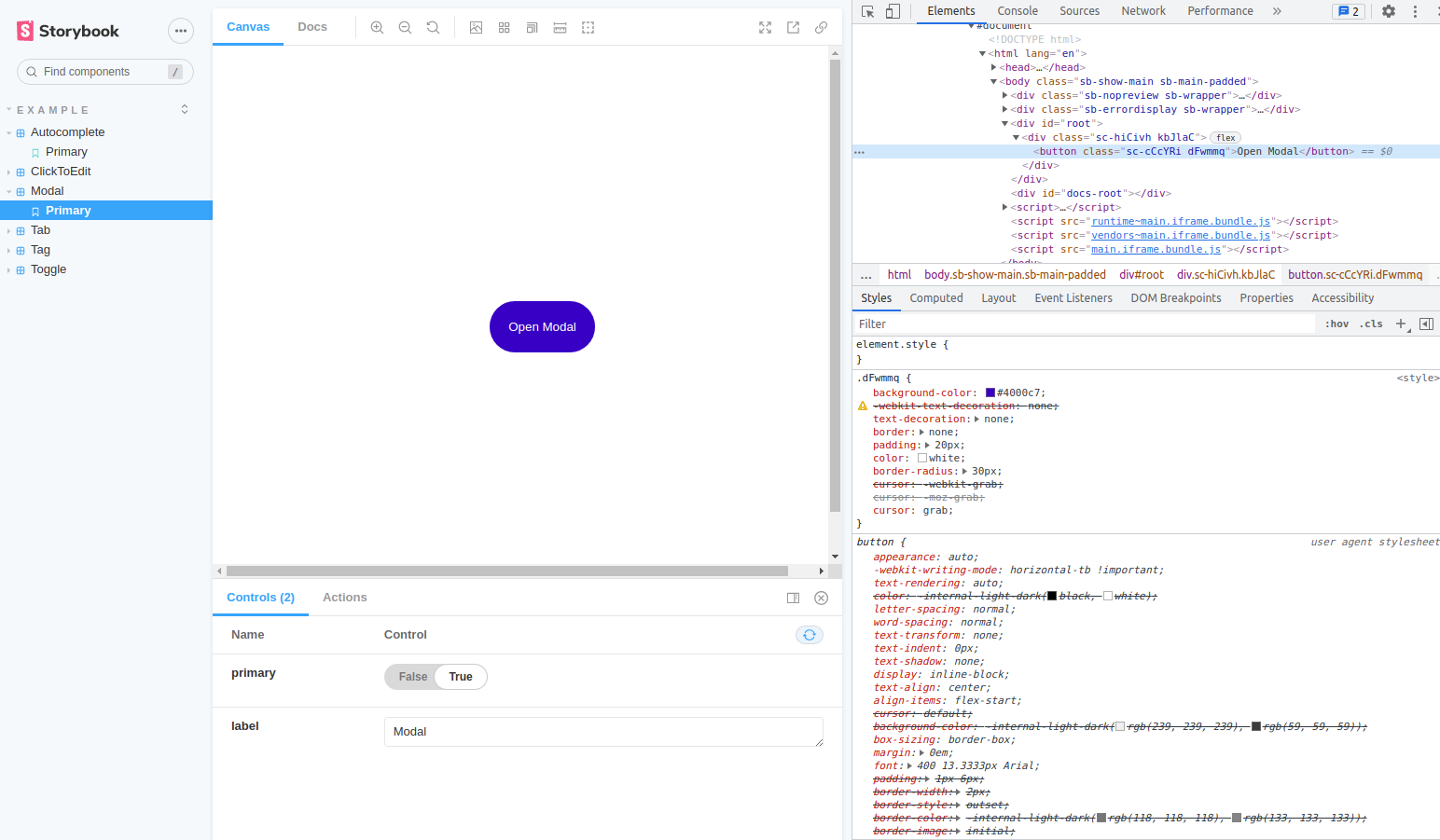Focus the Find components search box
1440x840 pixels.
(105, 72)
